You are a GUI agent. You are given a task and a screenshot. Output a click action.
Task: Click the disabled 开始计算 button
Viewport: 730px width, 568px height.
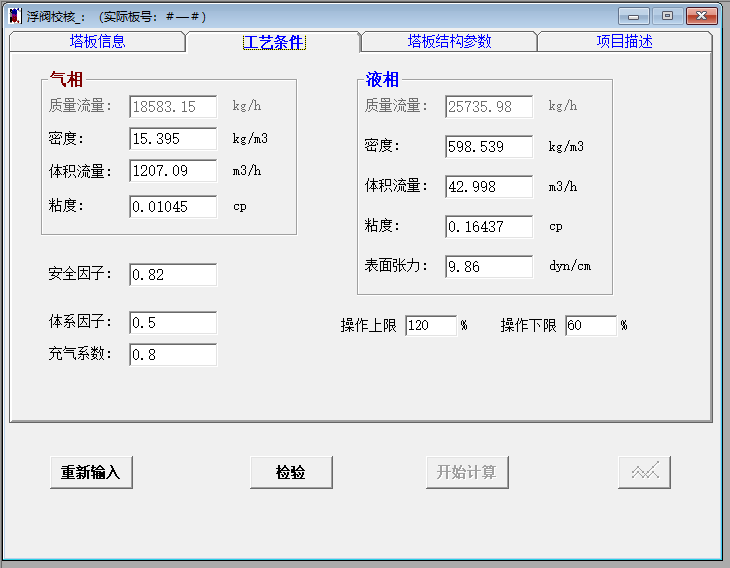coord(467,472)
